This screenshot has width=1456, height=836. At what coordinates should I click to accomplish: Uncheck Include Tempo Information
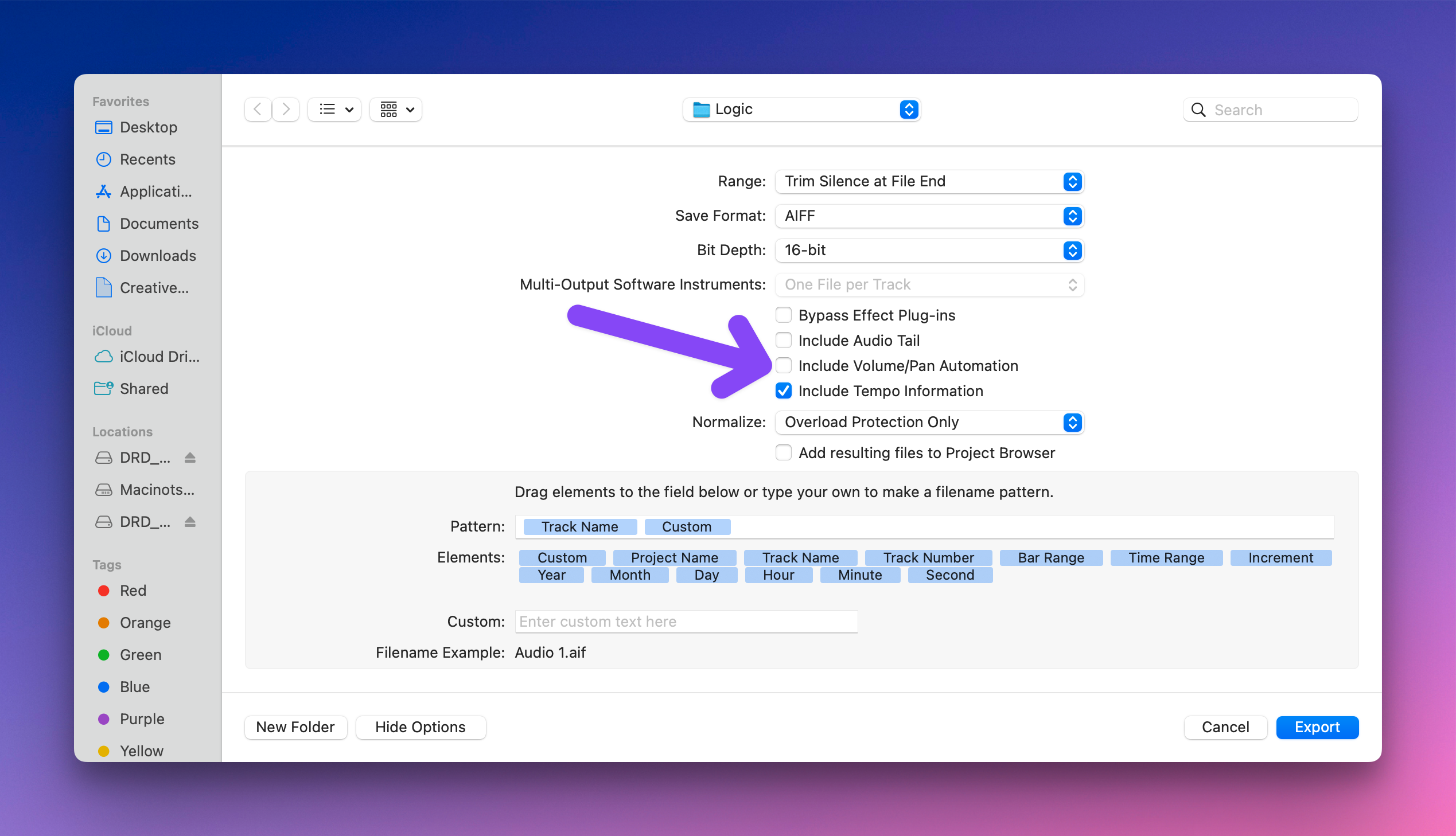click(784, 391)
